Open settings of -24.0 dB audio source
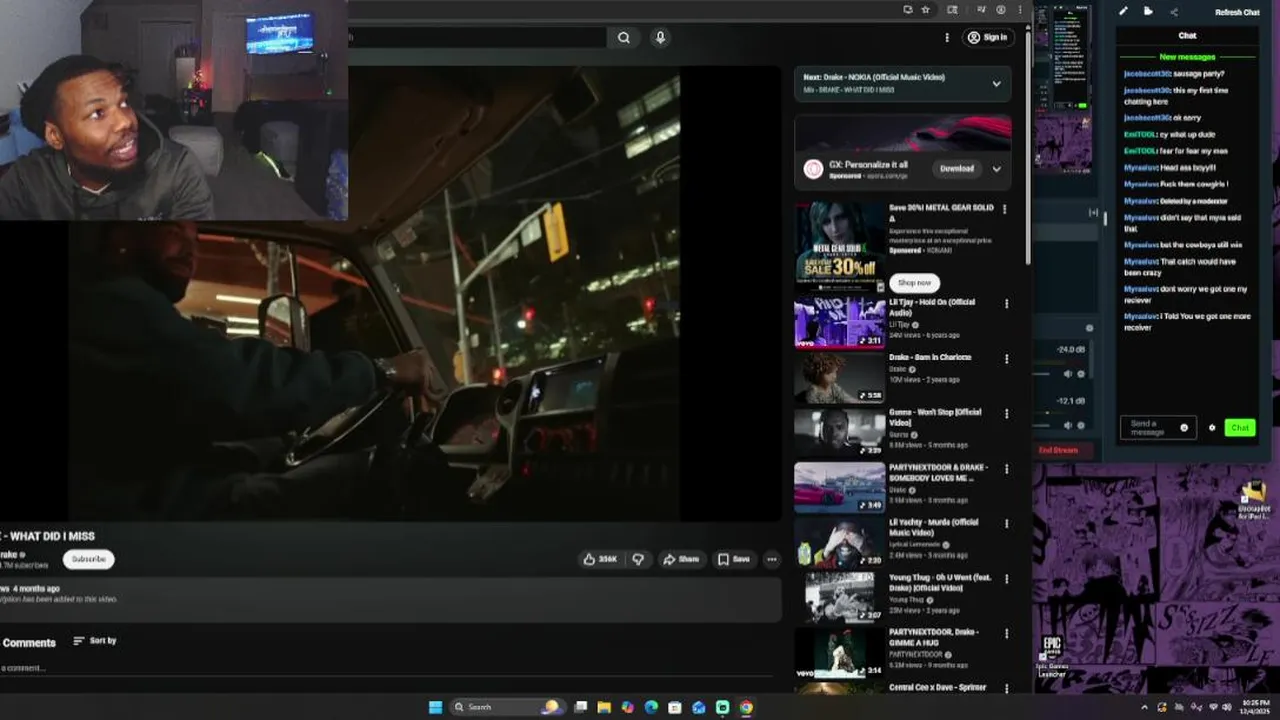The width and height of the screenshot is (1280, 720). point(1083,374)
